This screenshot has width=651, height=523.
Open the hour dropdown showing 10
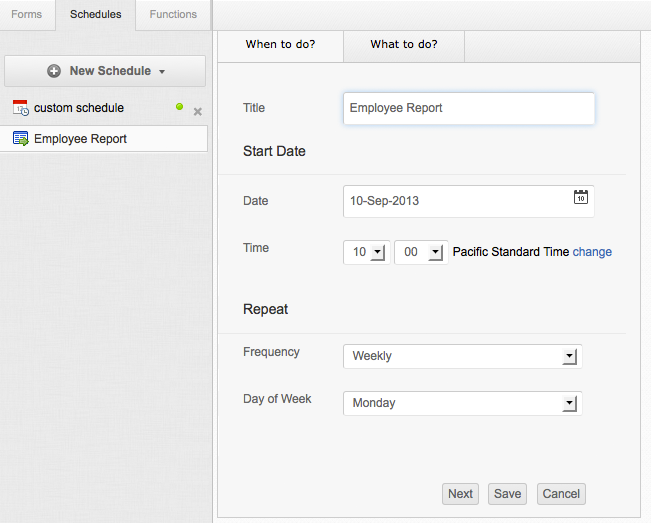377,253
